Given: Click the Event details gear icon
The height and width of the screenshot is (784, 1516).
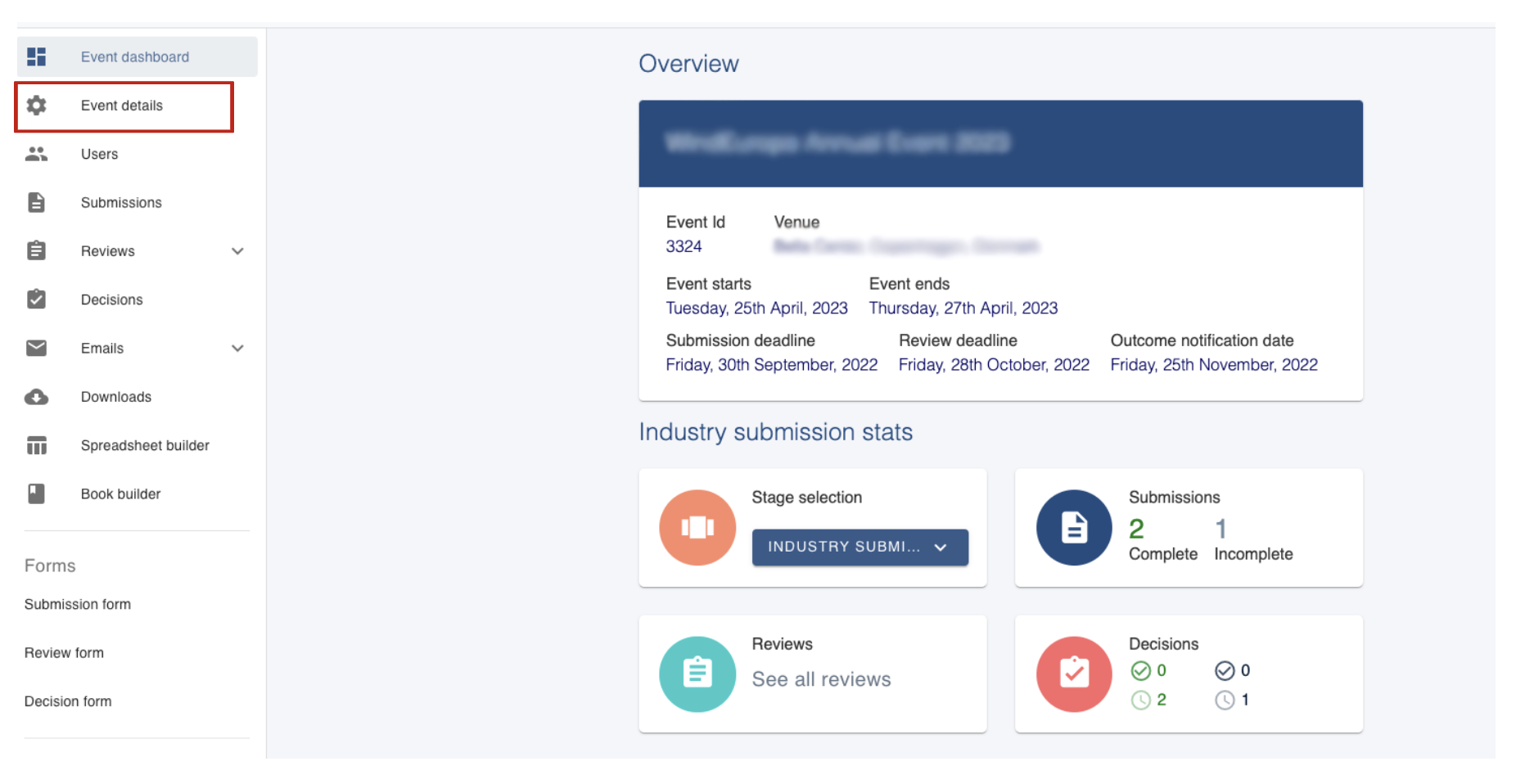Looking at the screenshot, I should coord(36,105).
